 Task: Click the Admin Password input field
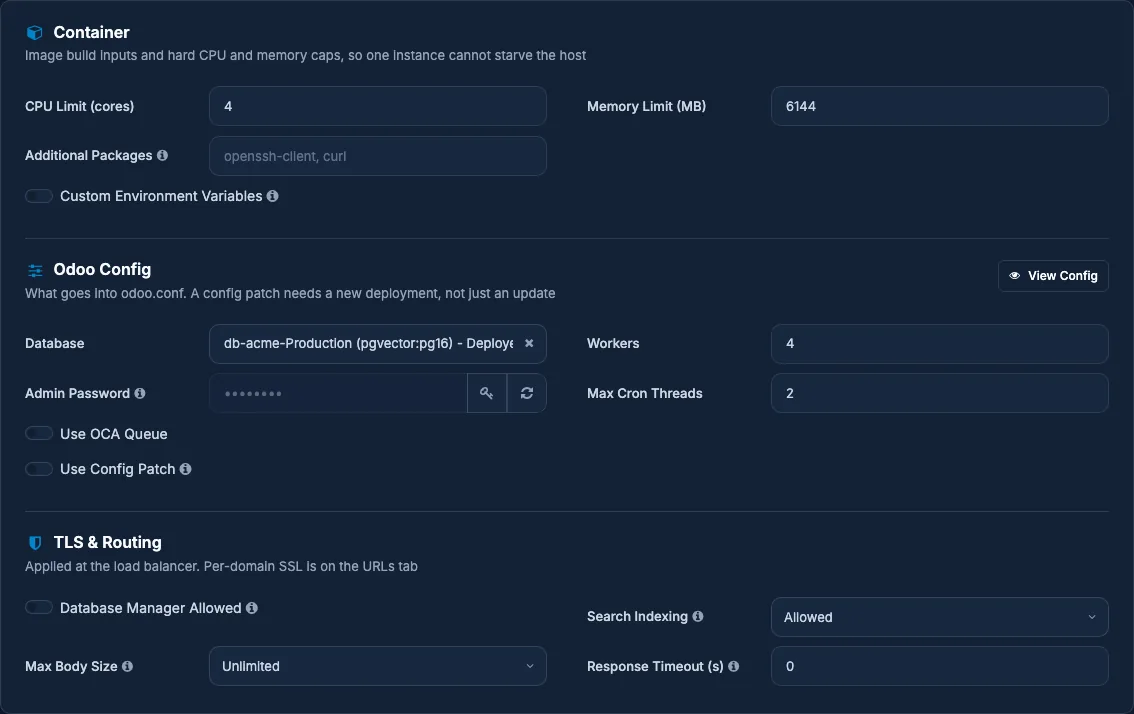coord(338,394)
